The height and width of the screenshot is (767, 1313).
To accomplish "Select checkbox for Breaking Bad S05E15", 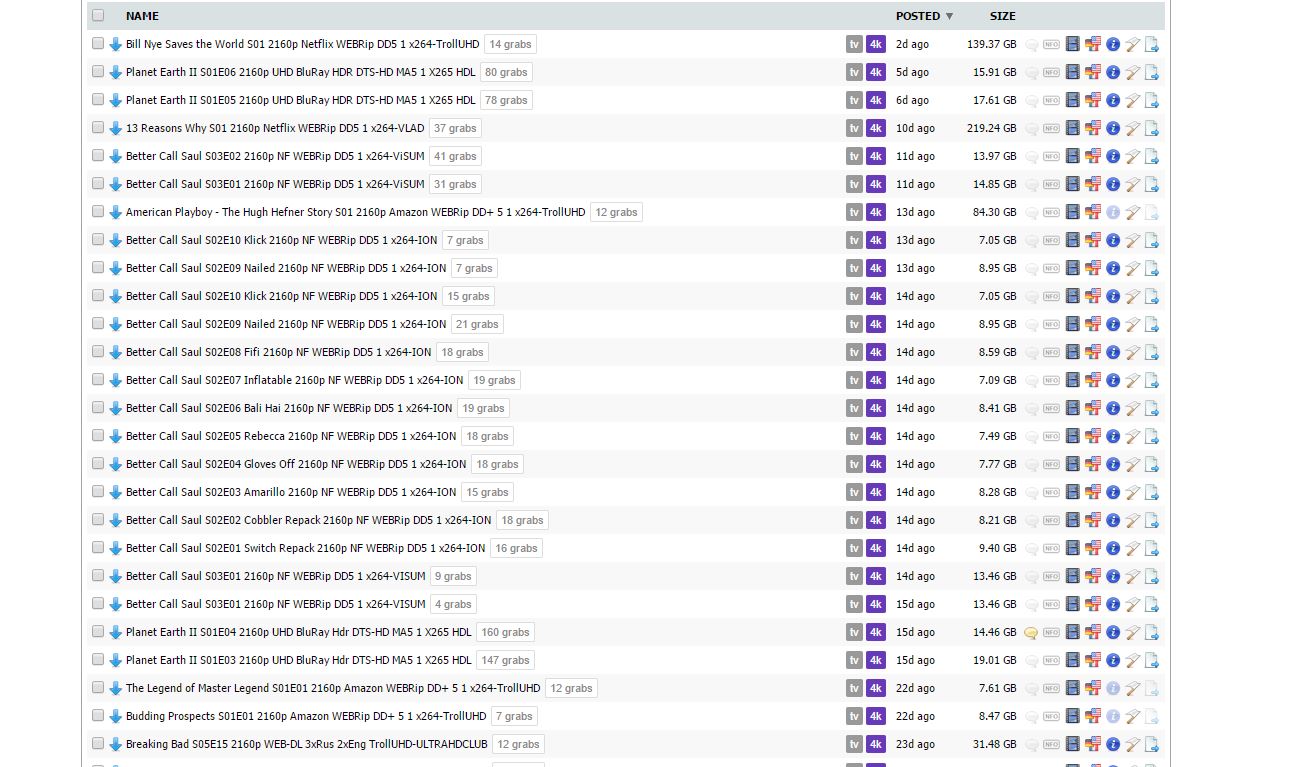I will pos(98,744).
